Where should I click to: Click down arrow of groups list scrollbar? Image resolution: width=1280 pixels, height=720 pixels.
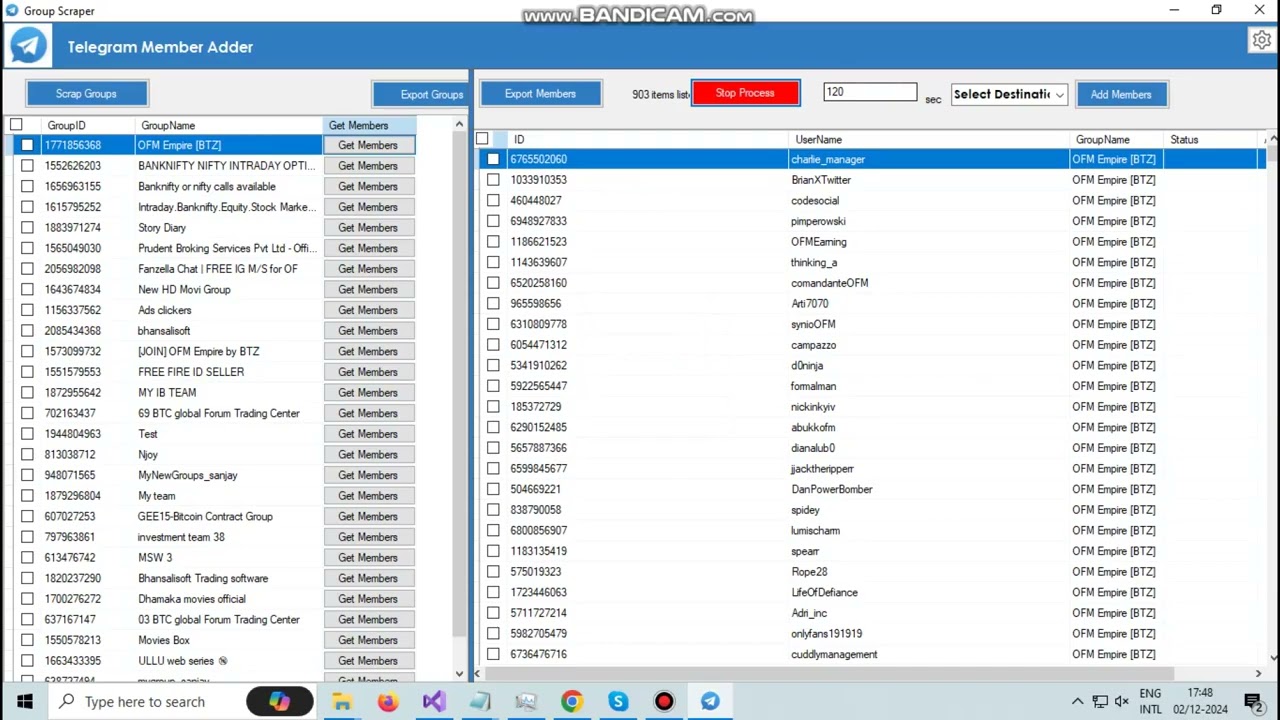pos(460,674)
